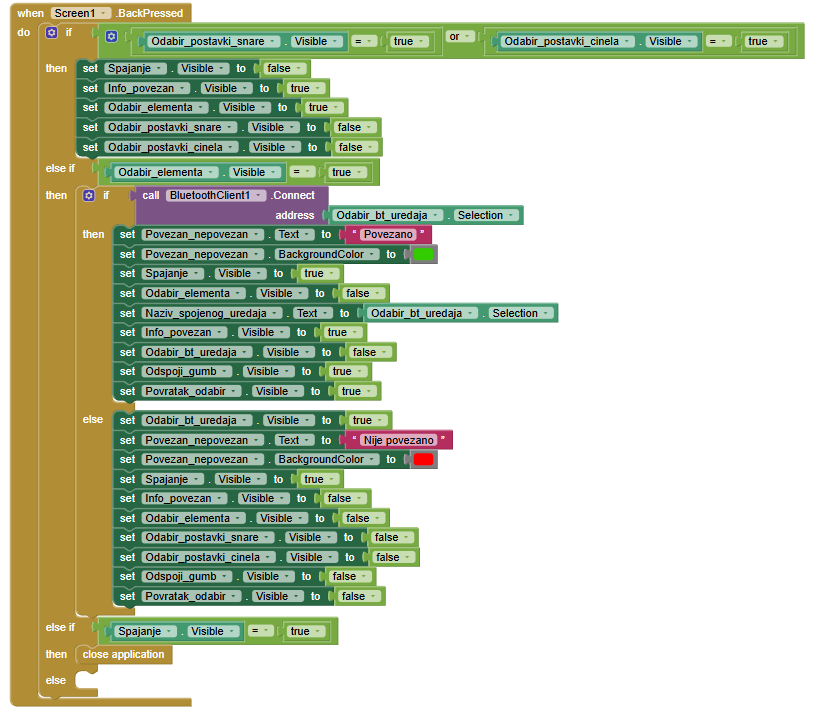Open the mutator gear on the or block
The width and height of the screenshot is (821, 710).
[111, 38]
